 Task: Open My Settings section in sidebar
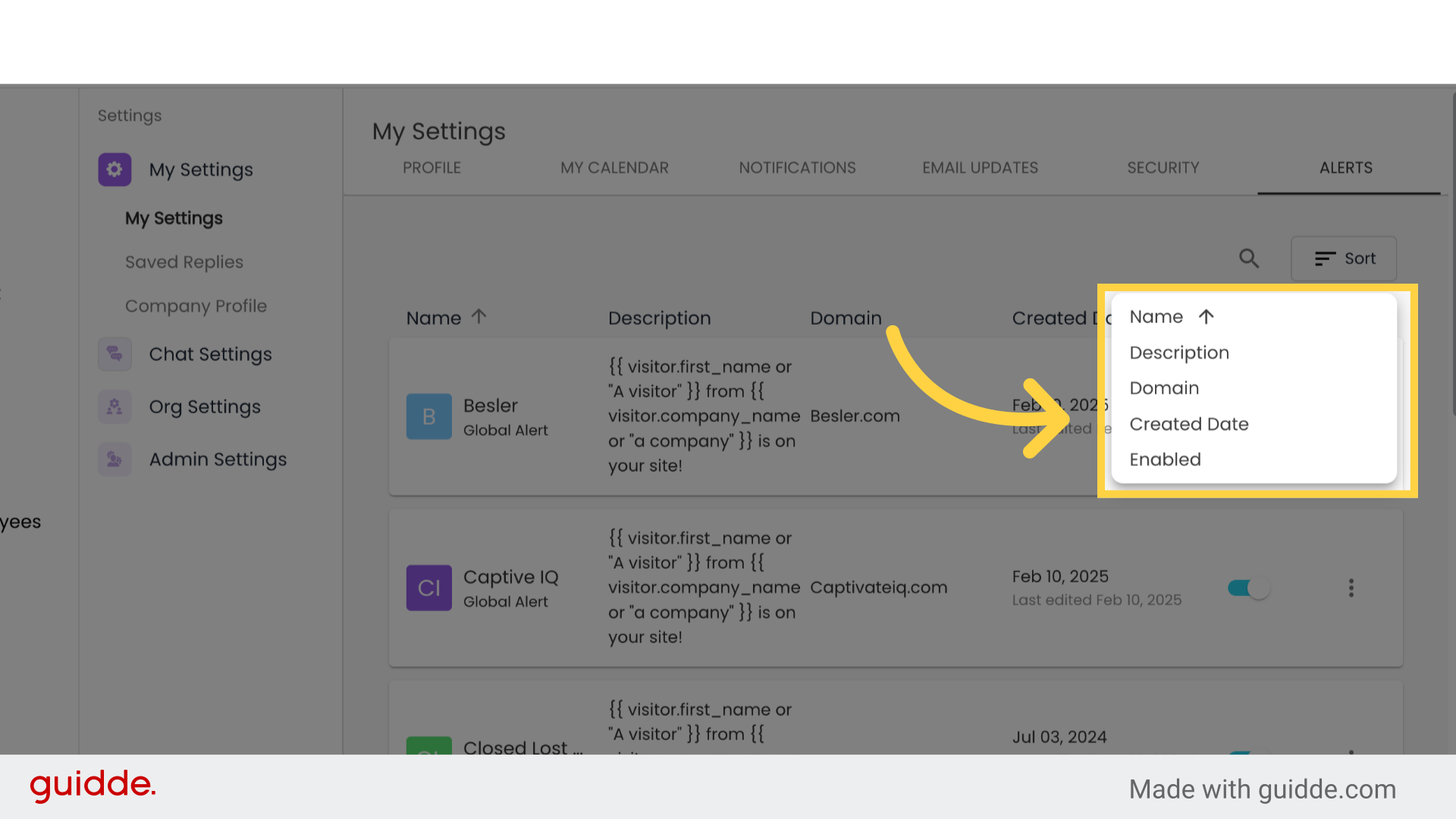pos(201,170)
